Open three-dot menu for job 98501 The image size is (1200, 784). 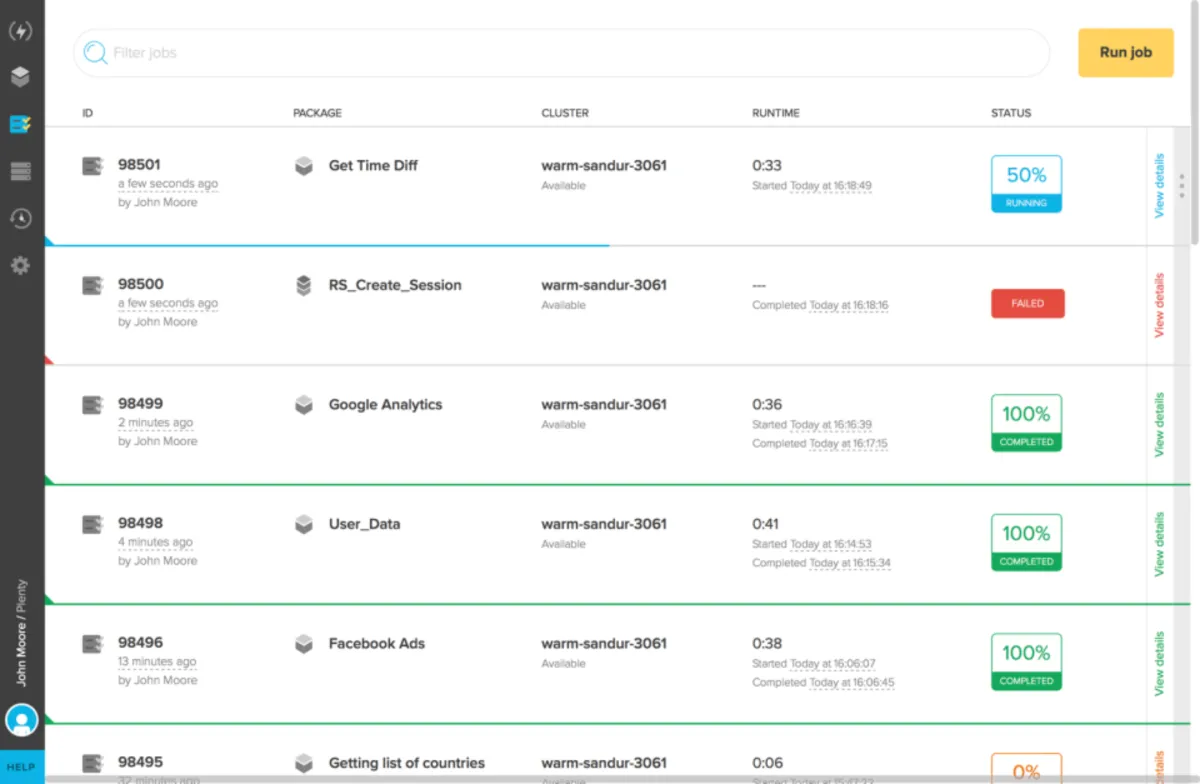[1181, 185]
